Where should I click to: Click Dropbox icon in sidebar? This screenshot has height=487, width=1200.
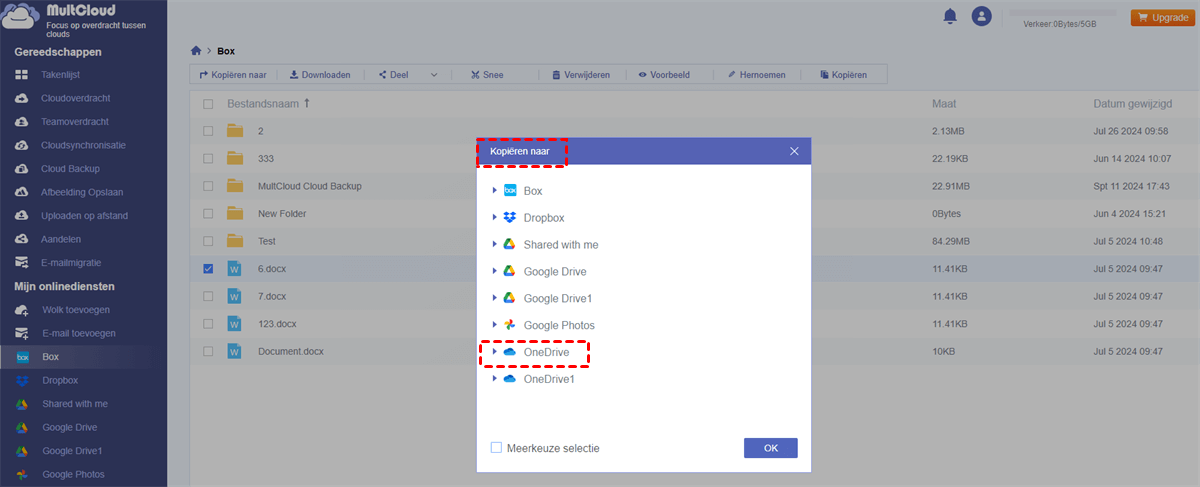[22, 380]
